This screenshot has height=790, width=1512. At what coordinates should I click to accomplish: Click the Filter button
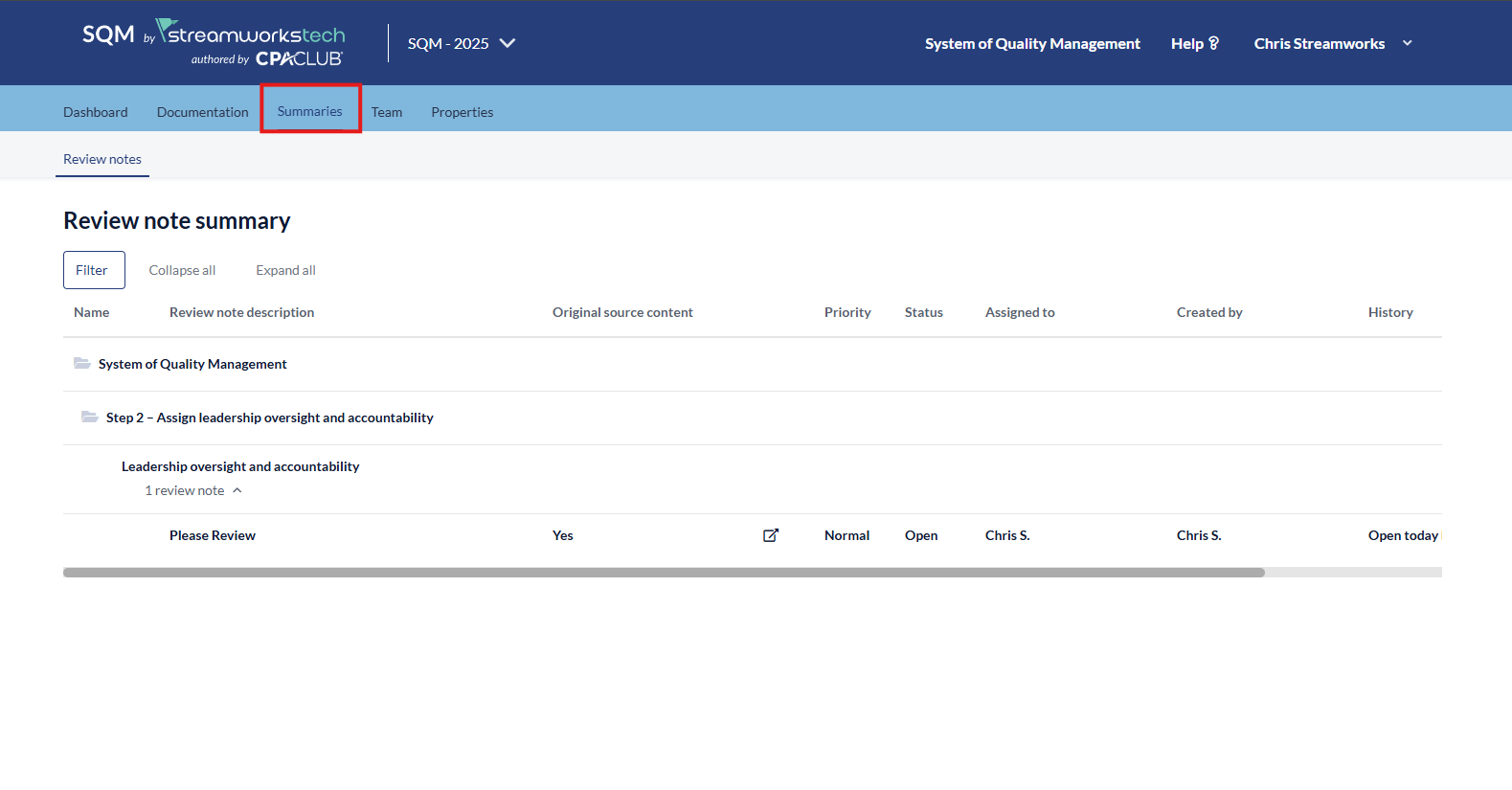[93, 270]
